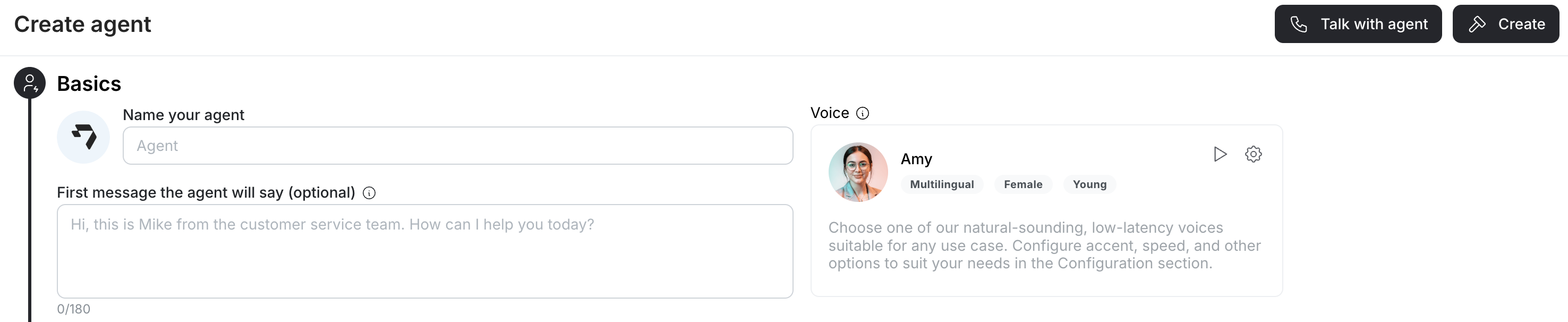Click the Multilingual tag
1568x322 pixels.
coord(941,184)
